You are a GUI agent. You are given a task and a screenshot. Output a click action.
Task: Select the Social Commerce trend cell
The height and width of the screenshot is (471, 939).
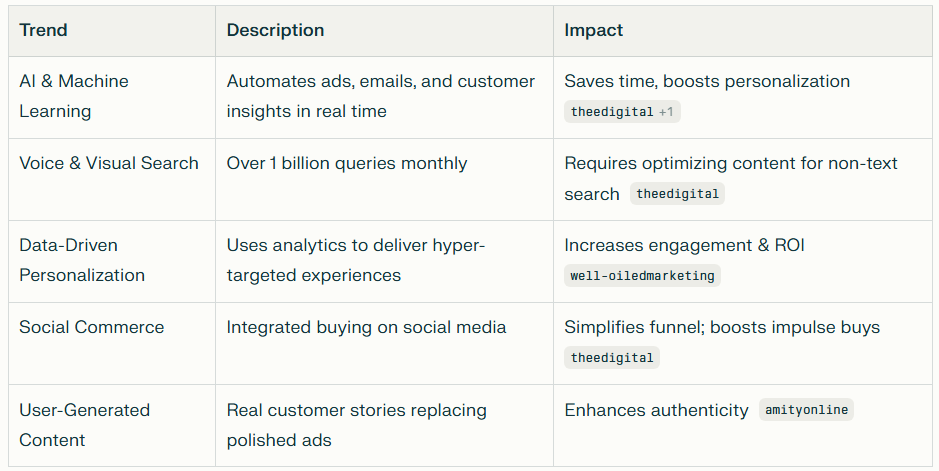pyautogui.click(x=92, y=327)
